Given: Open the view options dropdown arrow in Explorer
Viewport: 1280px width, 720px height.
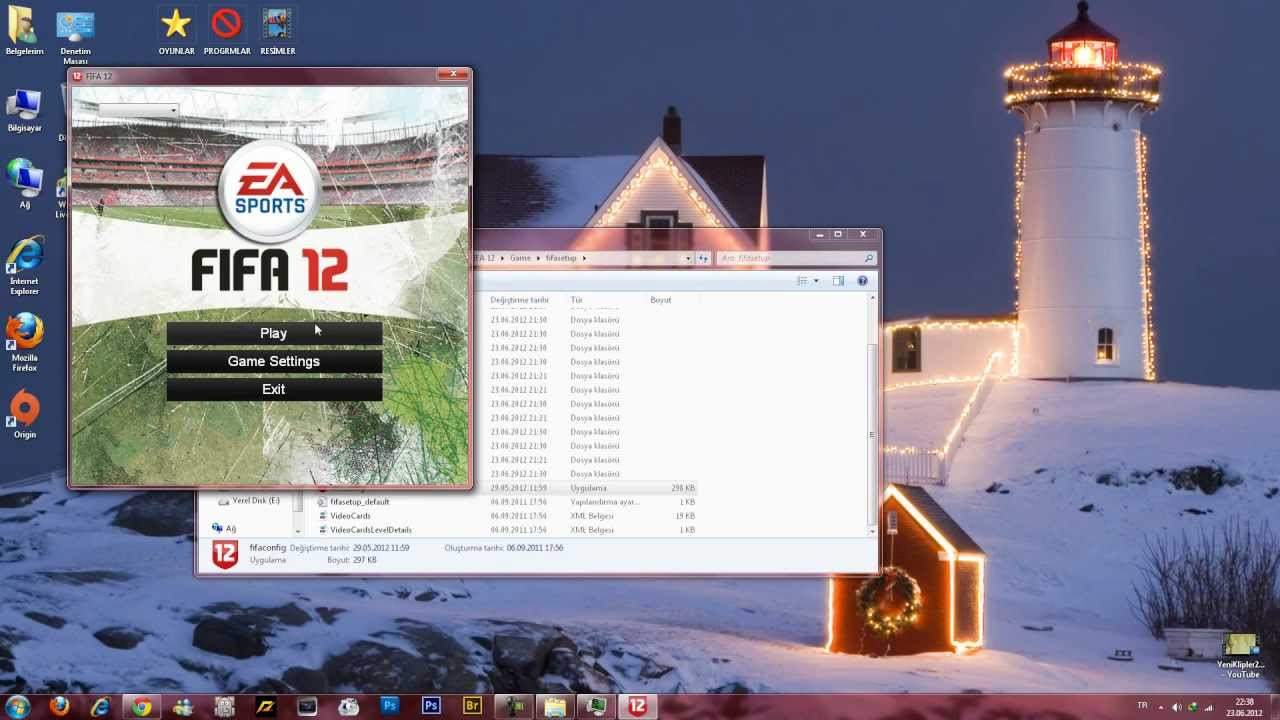Looking at the screenshot, I should (816, 281).
